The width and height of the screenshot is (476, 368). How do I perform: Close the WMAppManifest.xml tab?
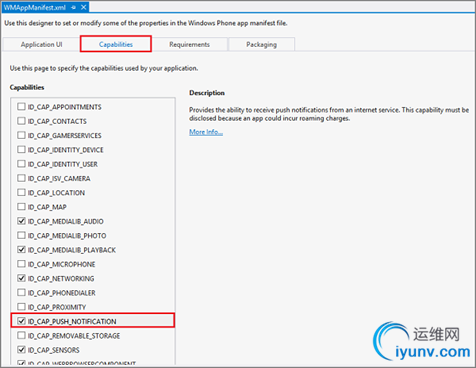point(84,7)
